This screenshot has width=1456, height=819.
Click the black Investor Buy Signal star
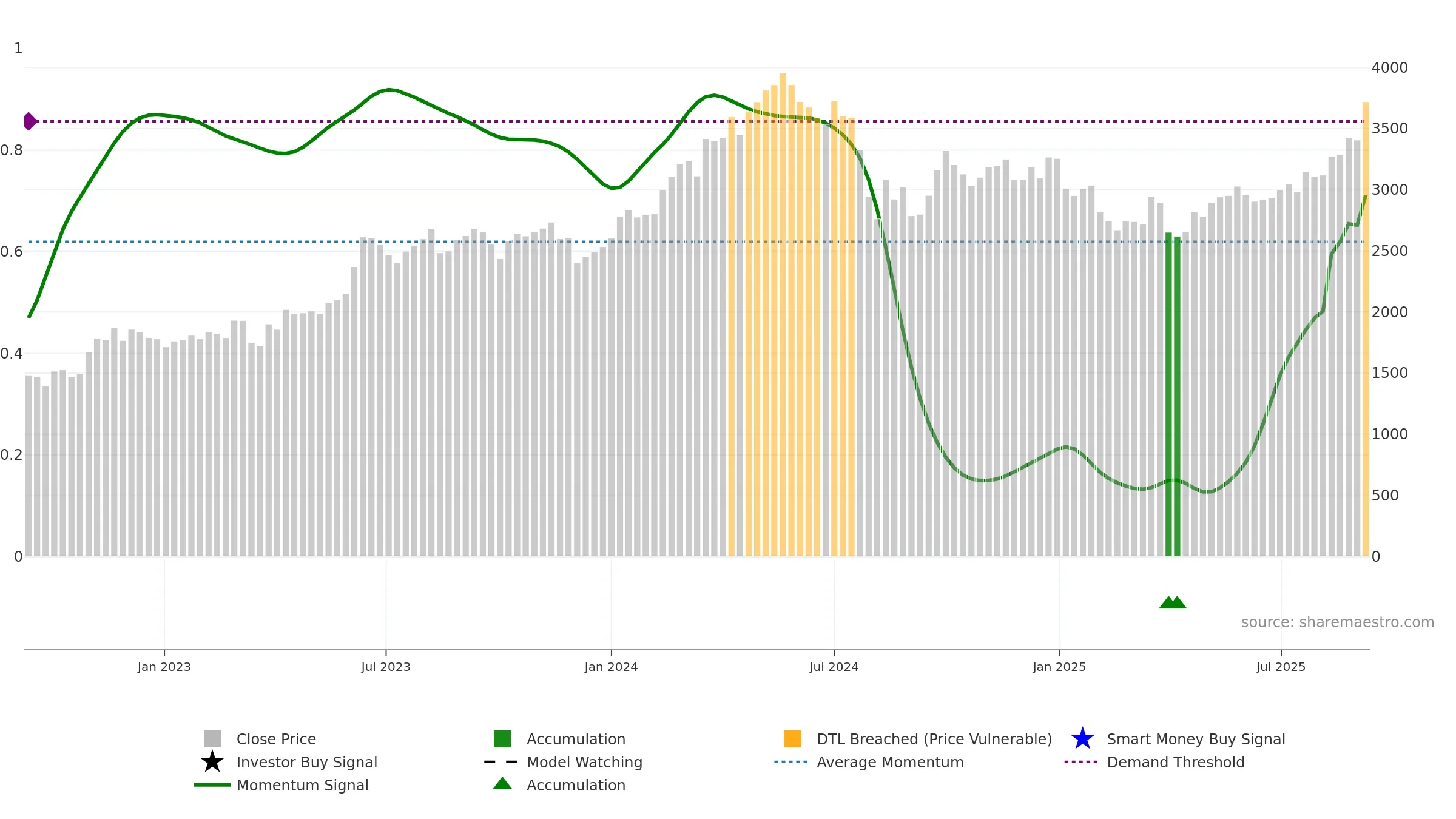click(212, 761)
